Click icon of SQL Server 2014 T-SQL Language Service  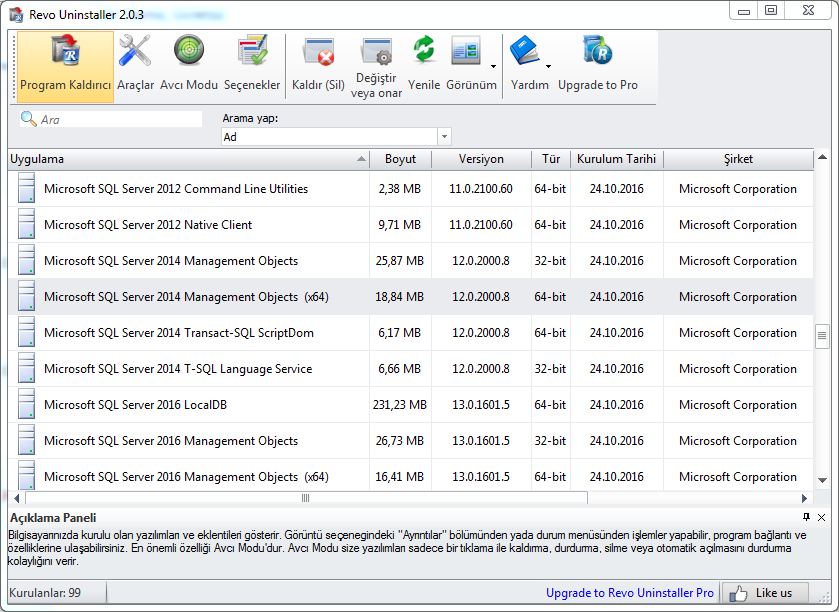(26, 368)
